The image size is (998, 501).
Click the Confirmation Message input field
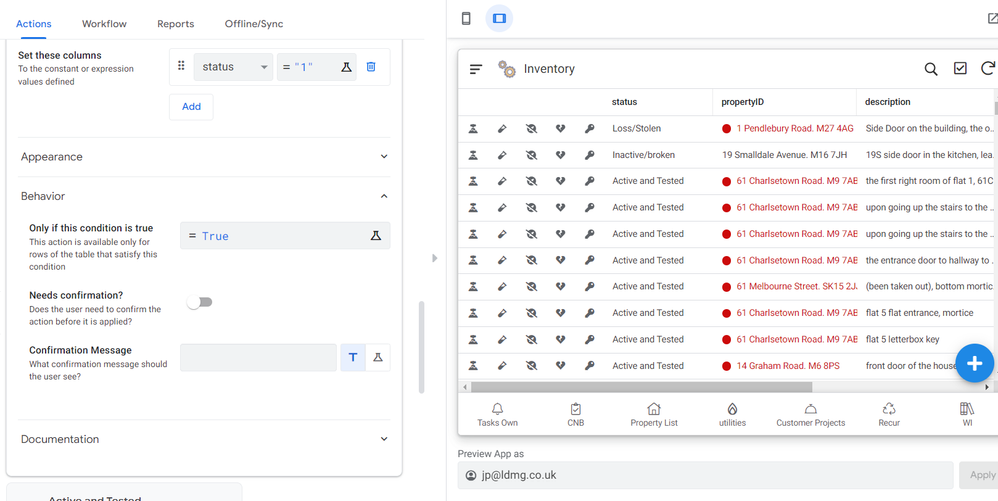(x=258, y=358)
